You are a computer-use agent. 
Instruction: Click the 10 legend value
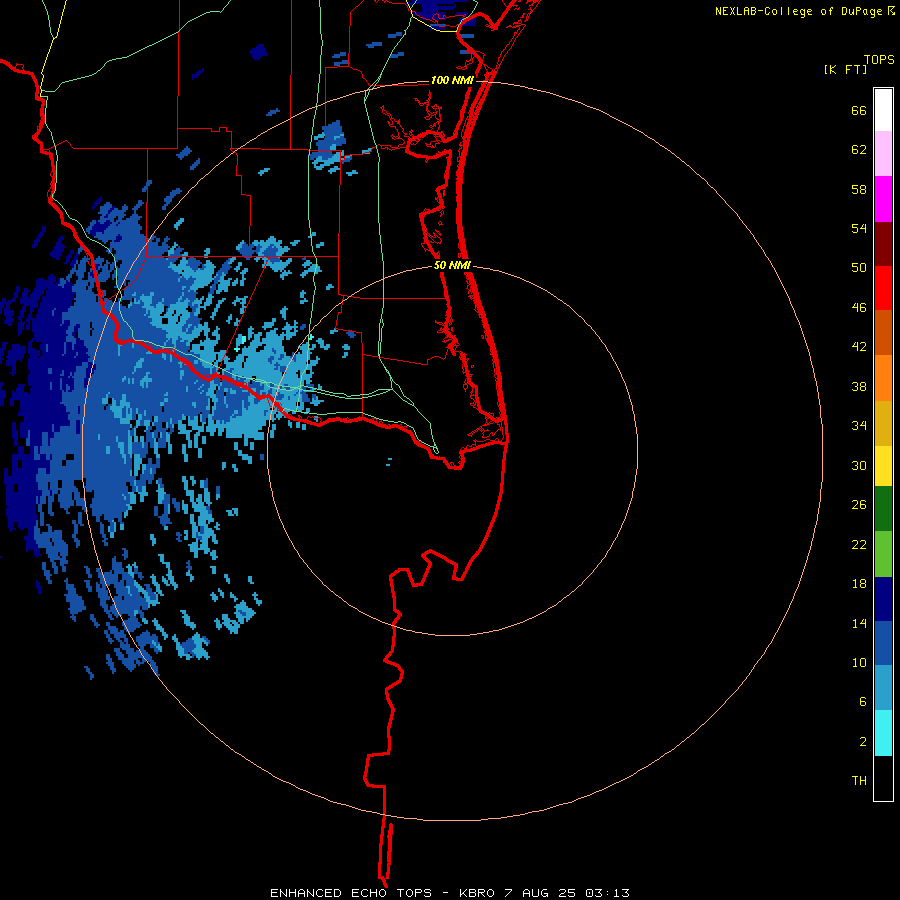(x=859, y=662)
